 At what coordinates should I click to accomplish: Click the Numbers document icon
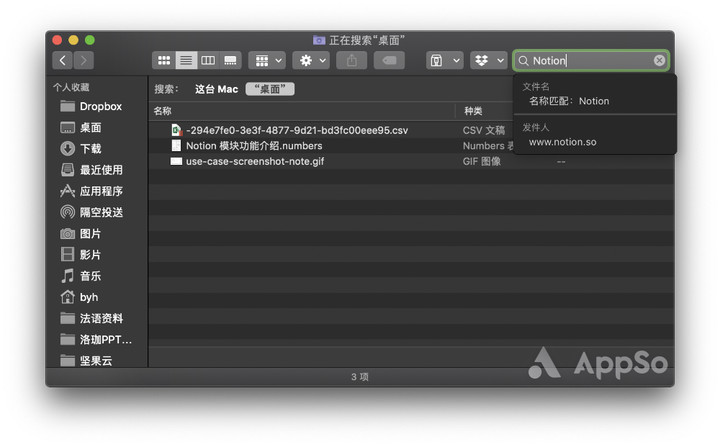pyautogui.click(x=176, y=146)
